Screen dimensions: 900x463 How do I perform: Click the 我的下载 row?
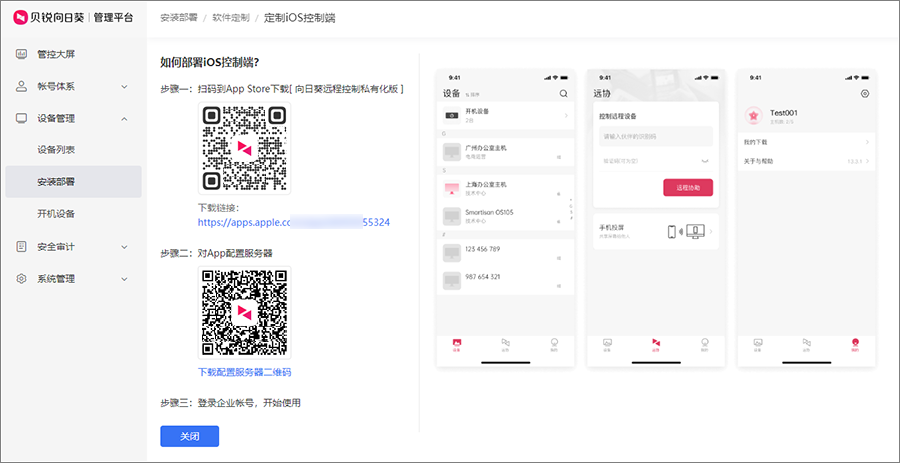click(x=806, y=142)
